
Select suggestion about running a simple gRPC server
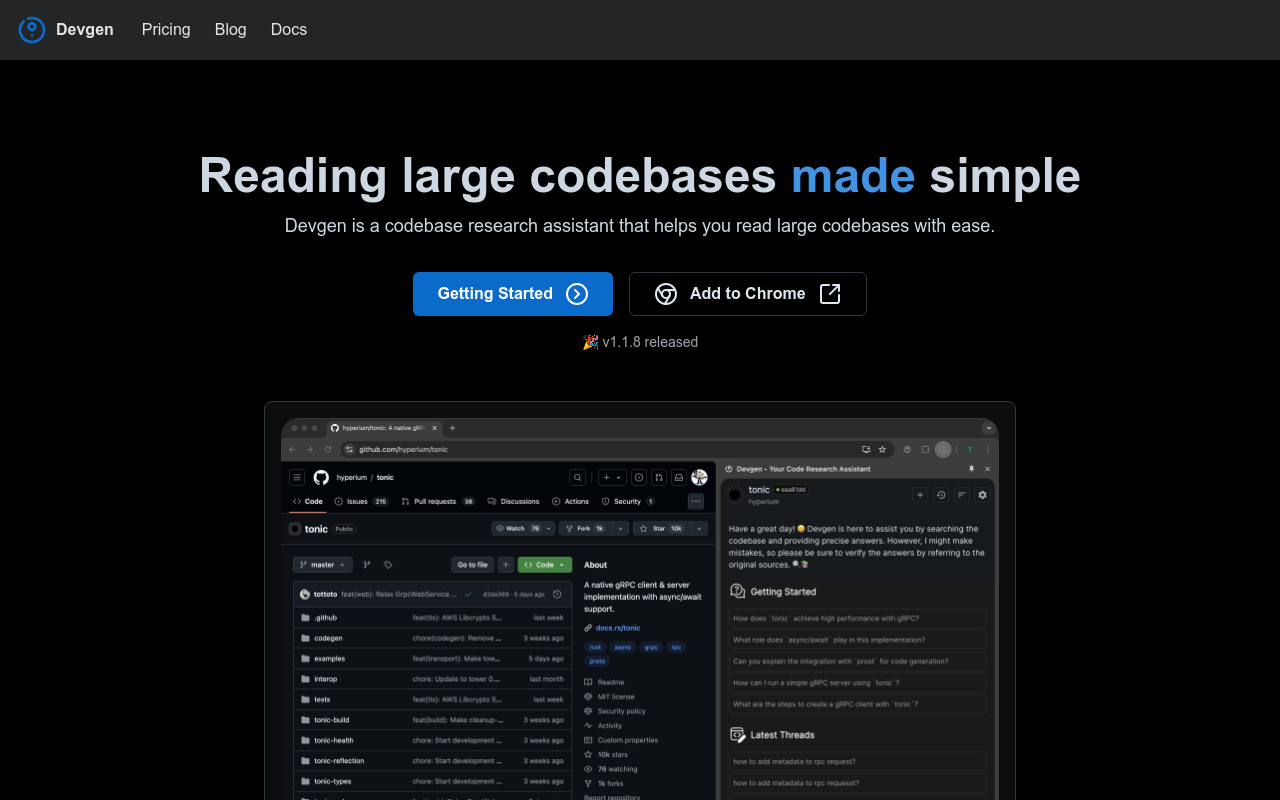point(858,683)
